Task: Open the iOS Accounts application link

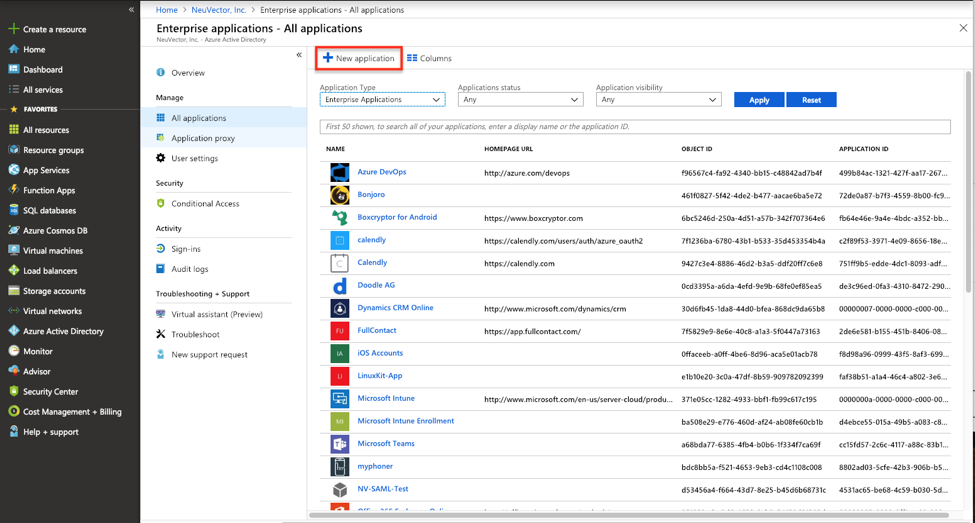Action: (380, 353)
